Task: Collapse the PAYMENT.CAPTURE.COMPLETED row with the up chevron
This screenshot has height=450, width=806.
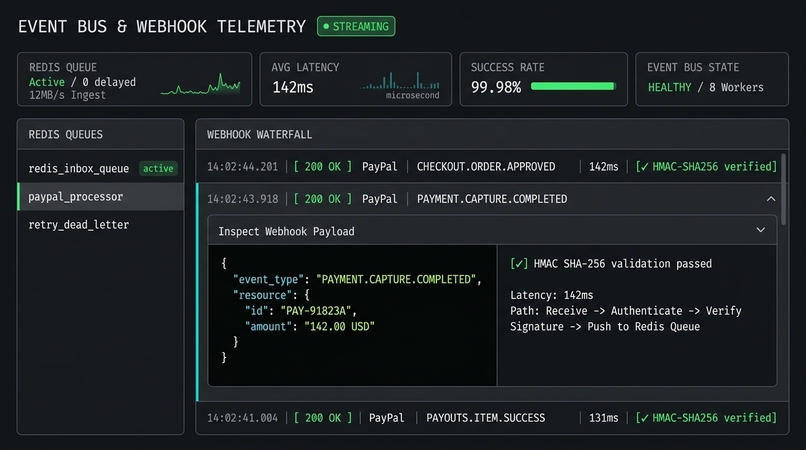Action: click(771, 199)
